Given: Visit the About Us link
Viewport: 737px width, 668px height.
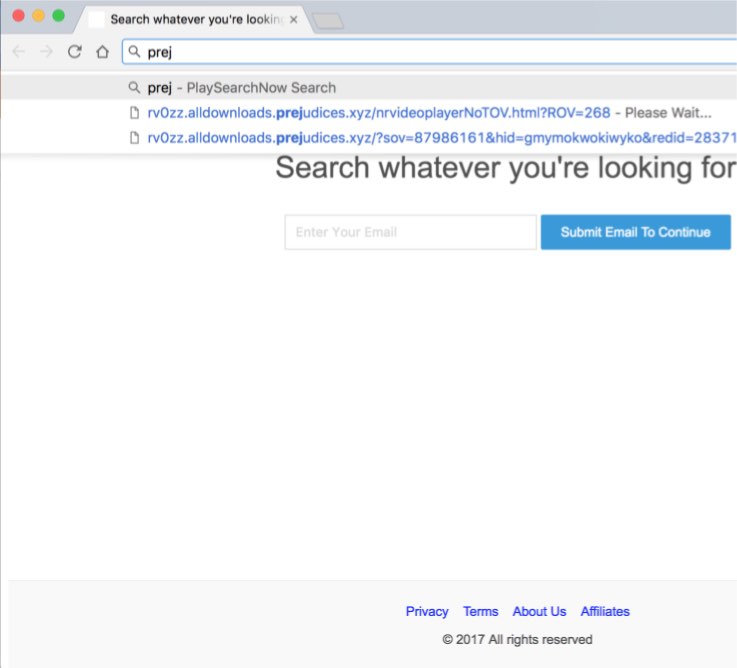Looking at the screenshot, I should (539, 611).
